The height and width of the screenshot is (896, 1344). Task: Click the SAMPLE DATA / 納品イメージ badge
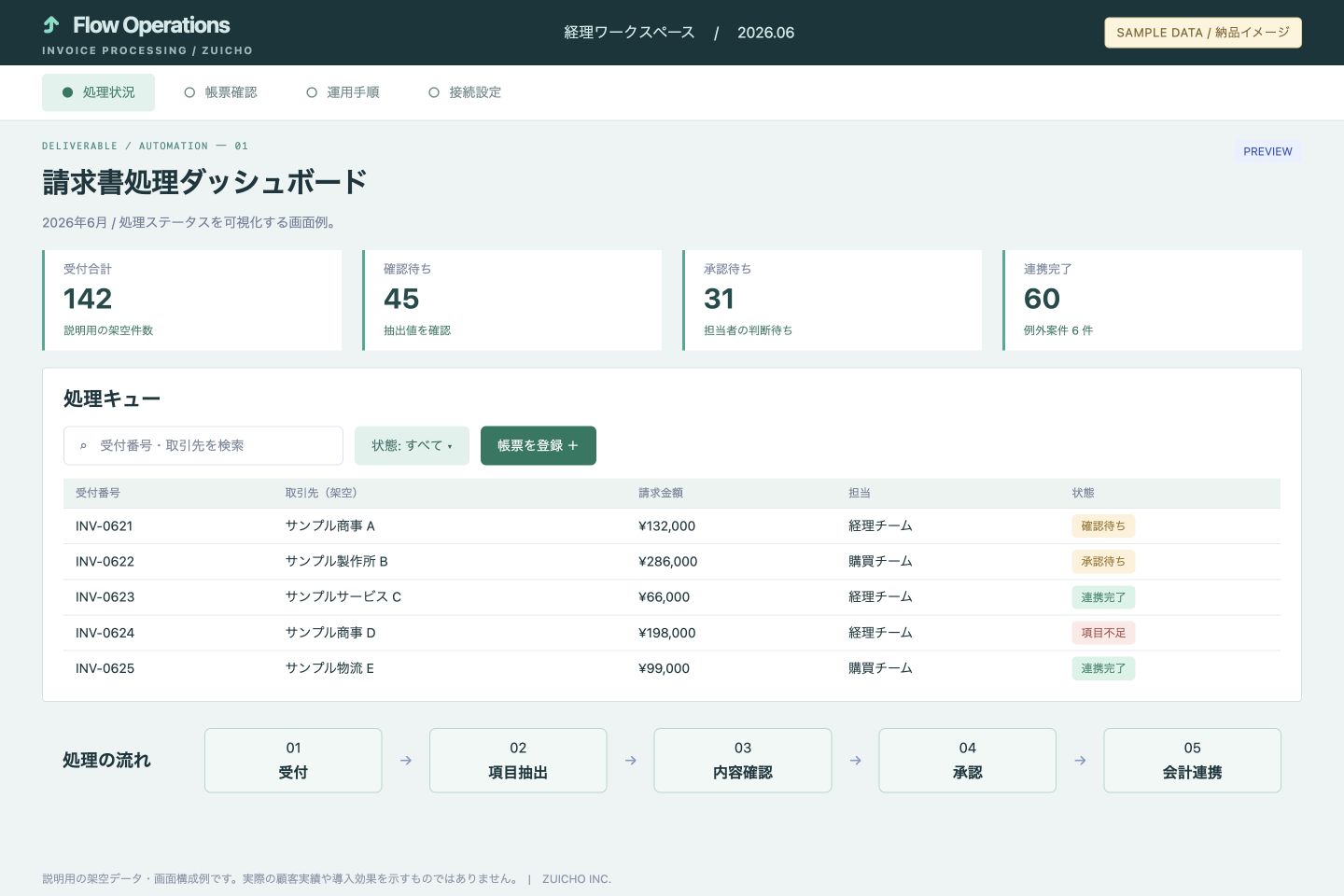click(x=1203, y=33)
